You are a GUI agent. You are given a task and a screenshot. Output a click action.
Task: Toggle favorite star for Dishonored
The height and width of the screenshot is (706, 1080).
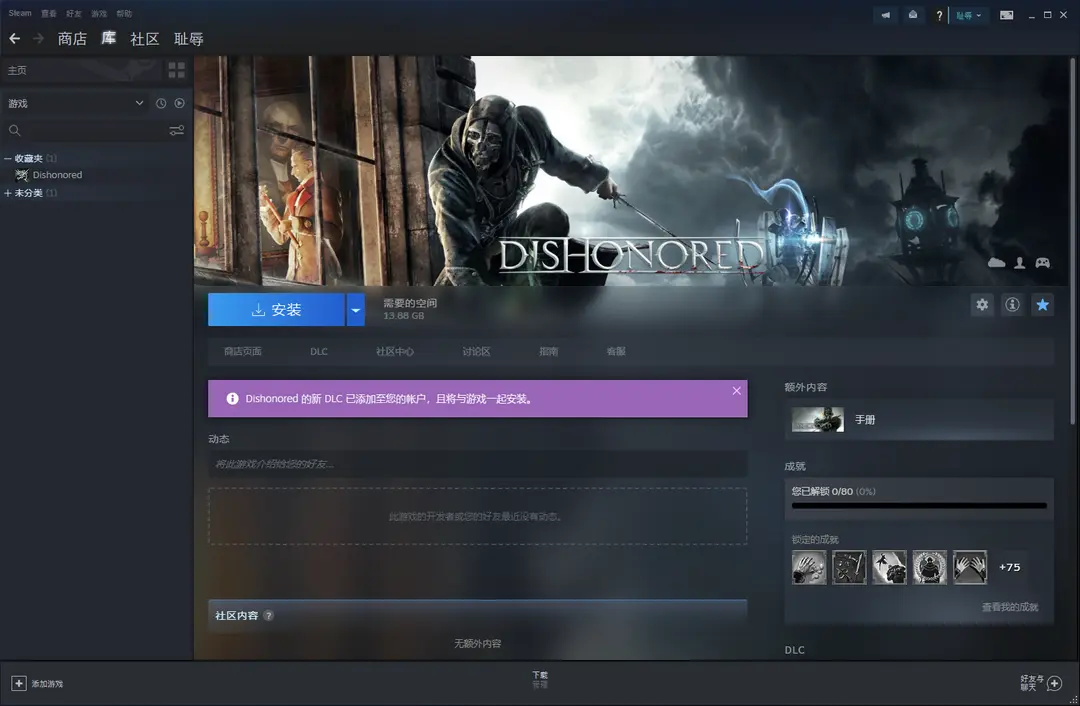(x=1042, y=304)
